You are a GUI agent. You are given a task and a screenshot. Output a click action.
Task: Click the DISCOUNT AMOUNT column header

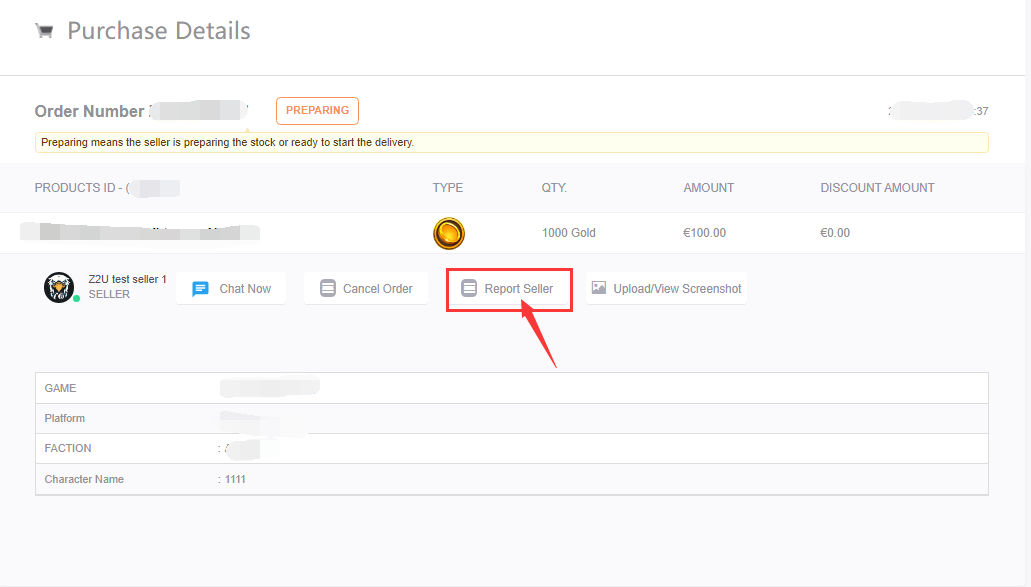click(877, 188)
